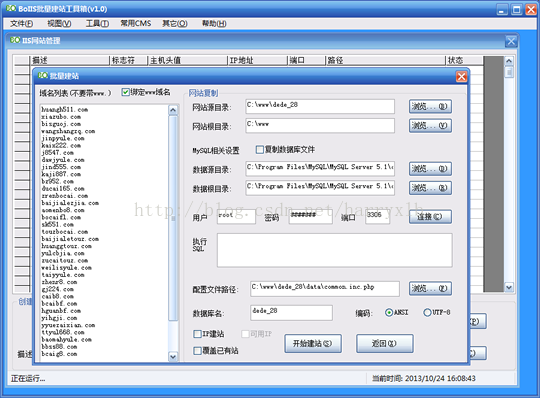Check the IP建站 checkbox

tap(197, 334)
